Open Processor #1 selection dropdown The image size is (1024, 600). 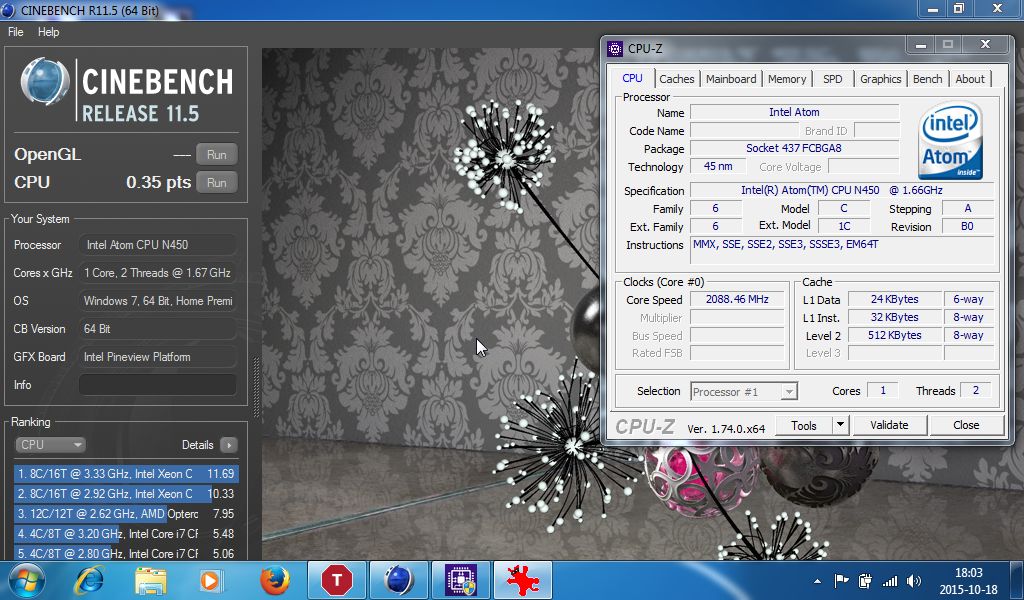tap(744, 392)
